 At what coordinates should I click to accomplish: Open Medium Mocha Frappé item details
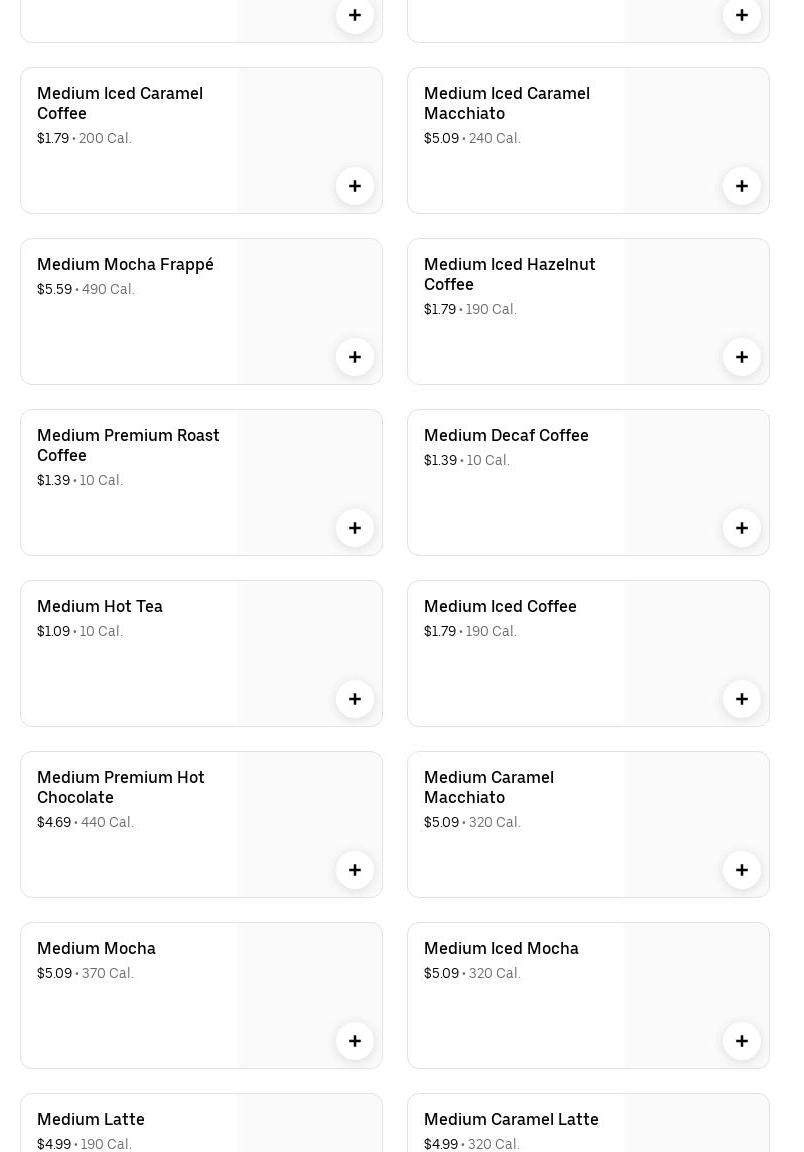[x=125, y=265]
